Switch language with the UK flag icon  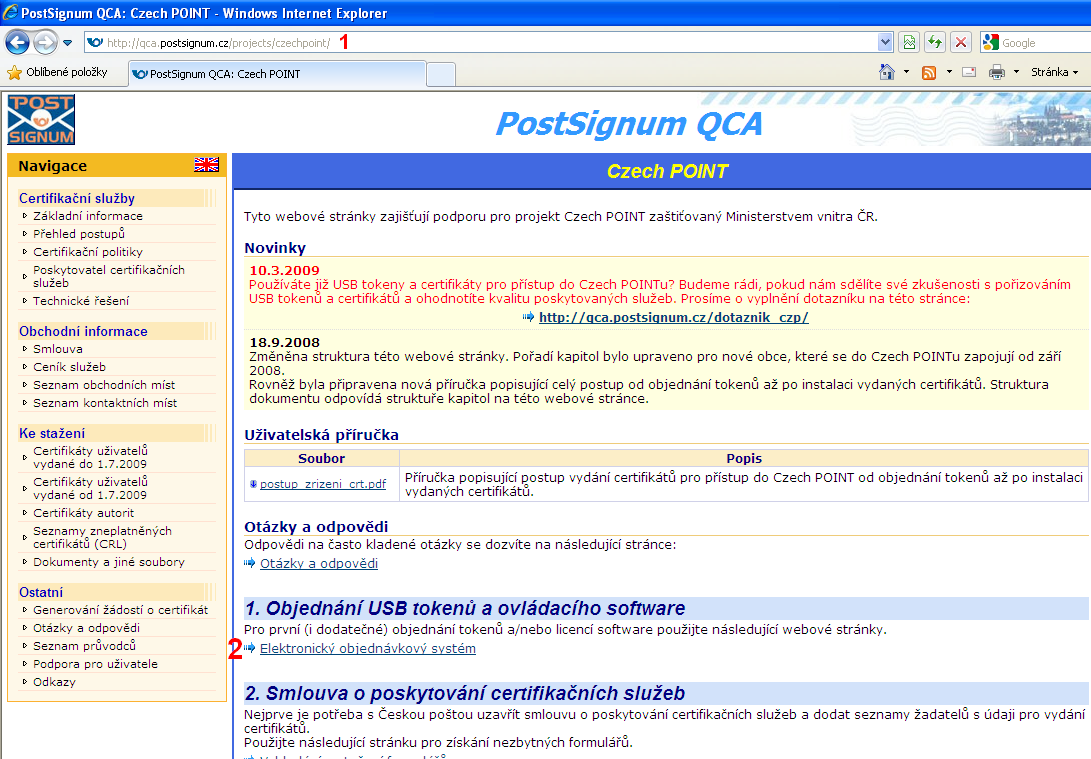(206, 165)
